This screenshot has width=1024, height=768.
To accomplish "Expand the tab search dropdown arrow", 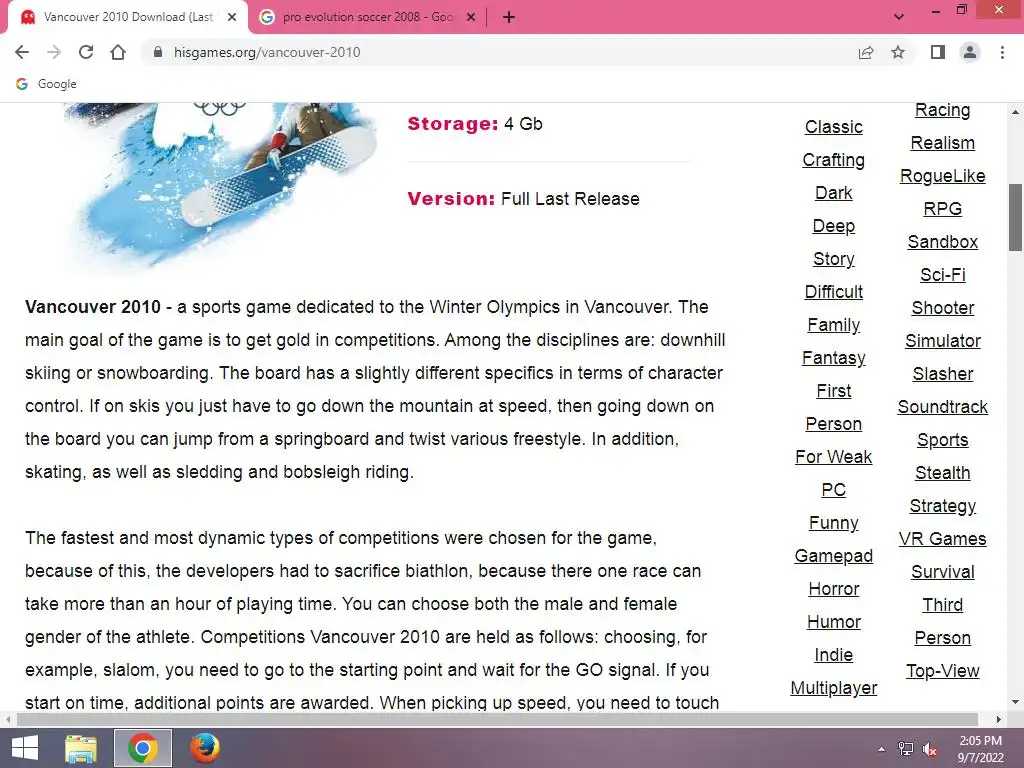I will click(x=899, y=17).
